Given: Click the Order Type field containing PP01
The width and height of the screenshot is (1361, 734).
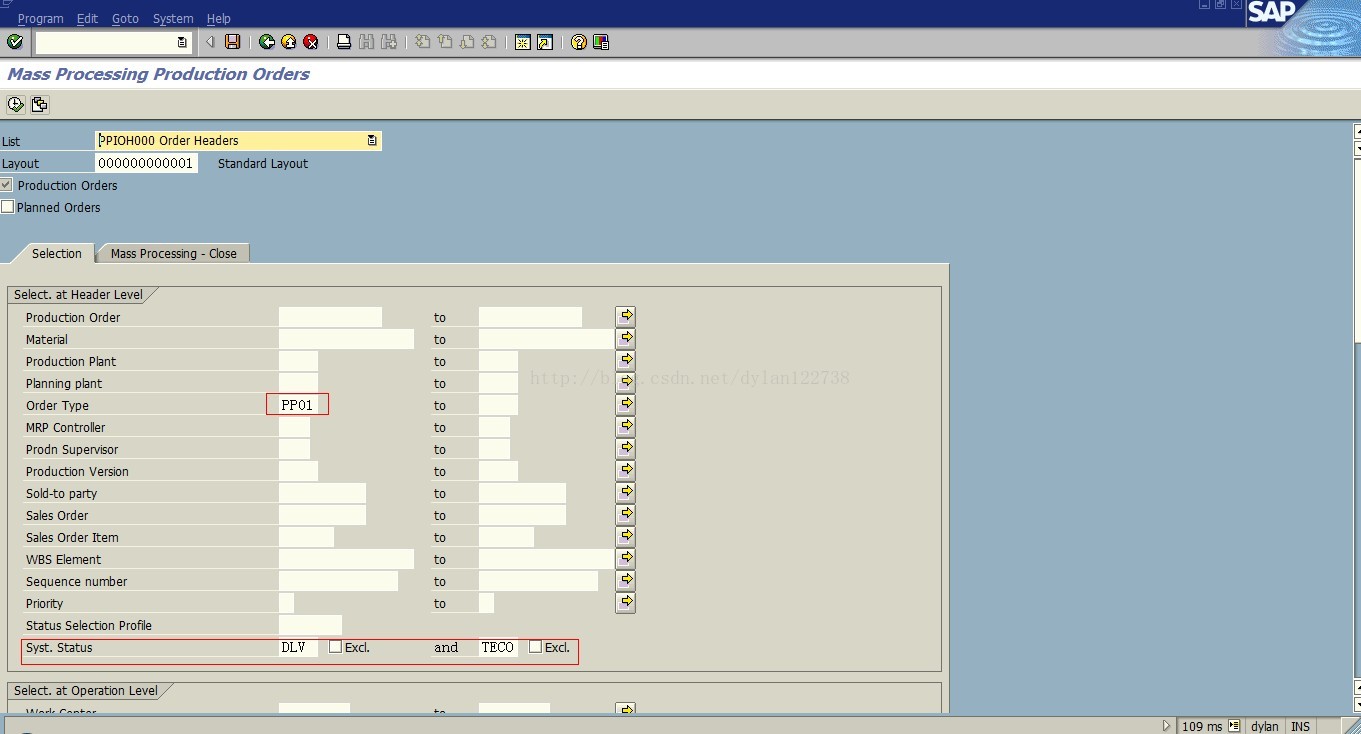Looking at the screenshot, I should [298, 405].
